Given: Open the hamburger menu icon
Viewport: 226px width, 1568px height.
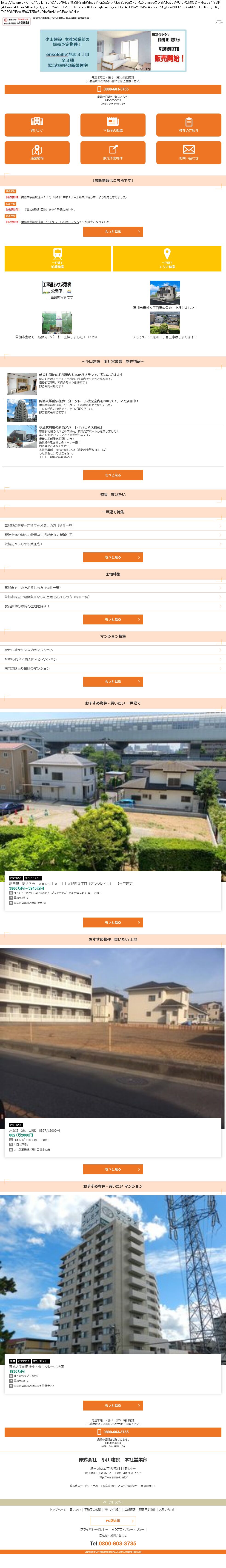Looking at the screenshot, I should pos(219,20).
